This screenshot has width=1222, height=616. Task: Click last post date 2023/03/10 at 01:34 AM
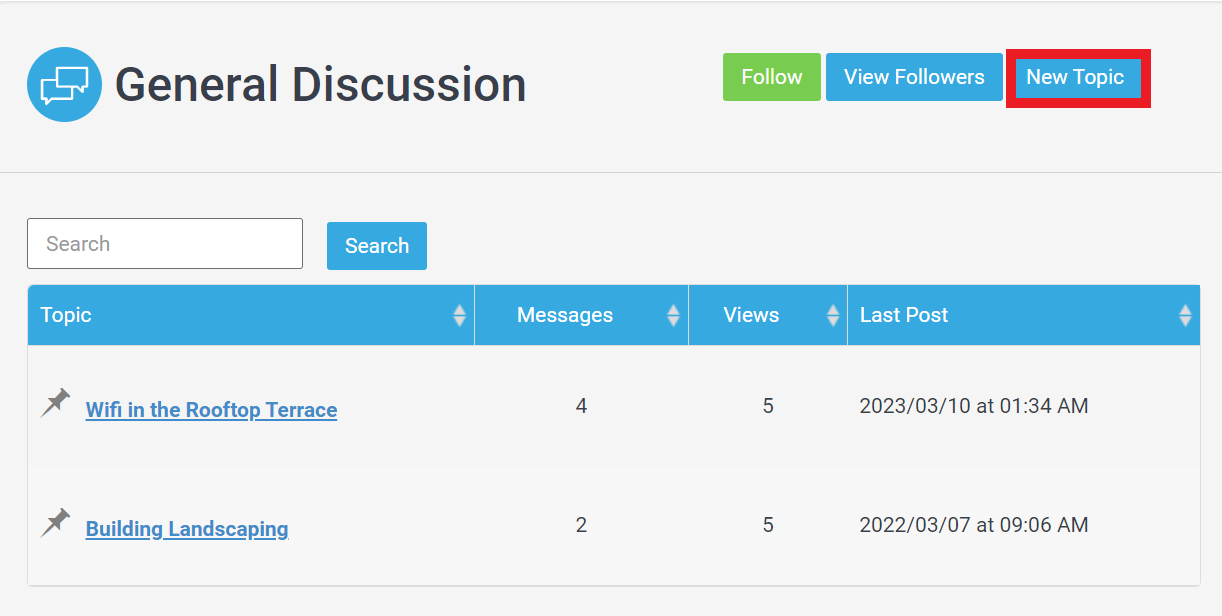tap(974, 406)
